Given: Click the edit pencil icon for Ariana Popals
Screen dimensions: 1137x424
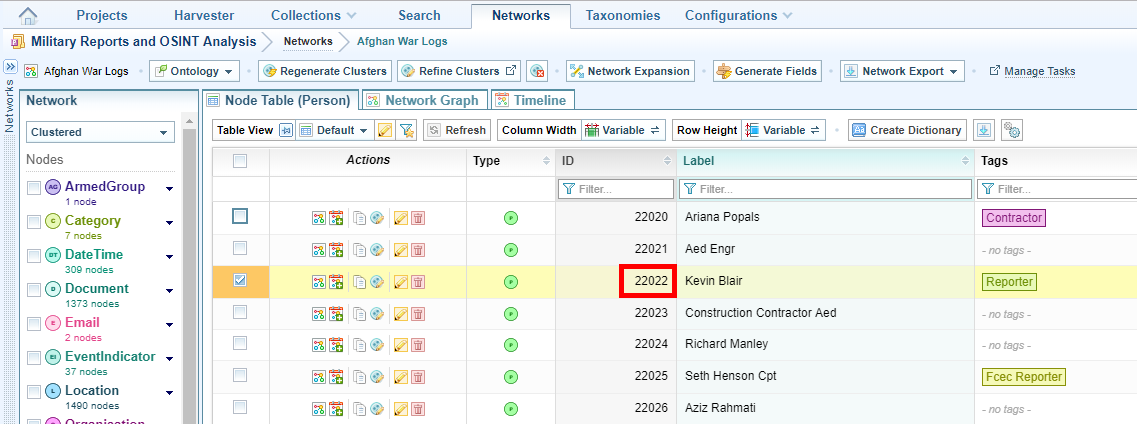Looking at the screenshot, I should [401, 218].
